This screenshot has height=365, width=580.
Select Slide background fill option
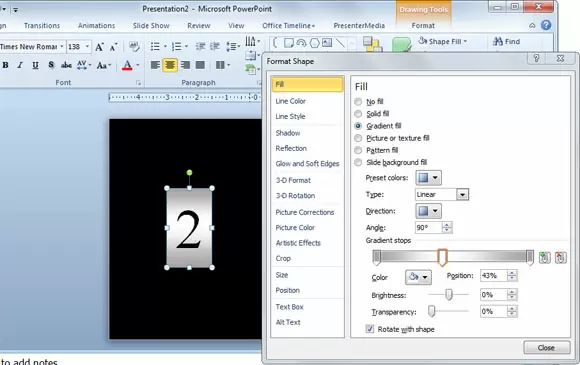click(358, 162)
